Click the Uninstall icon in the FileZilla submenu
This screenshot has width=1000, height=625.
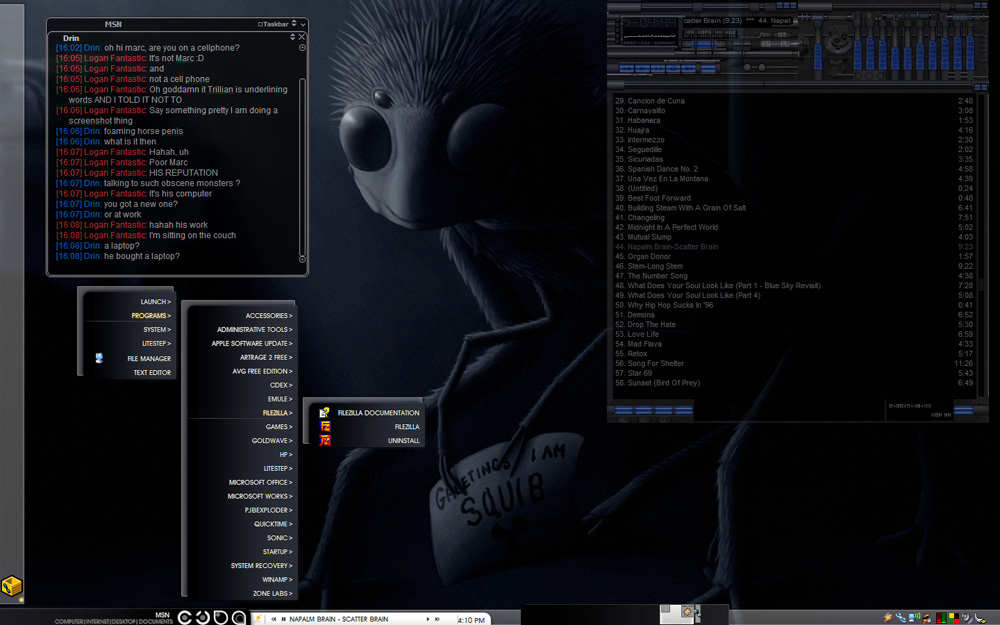(x=325, y=440)
